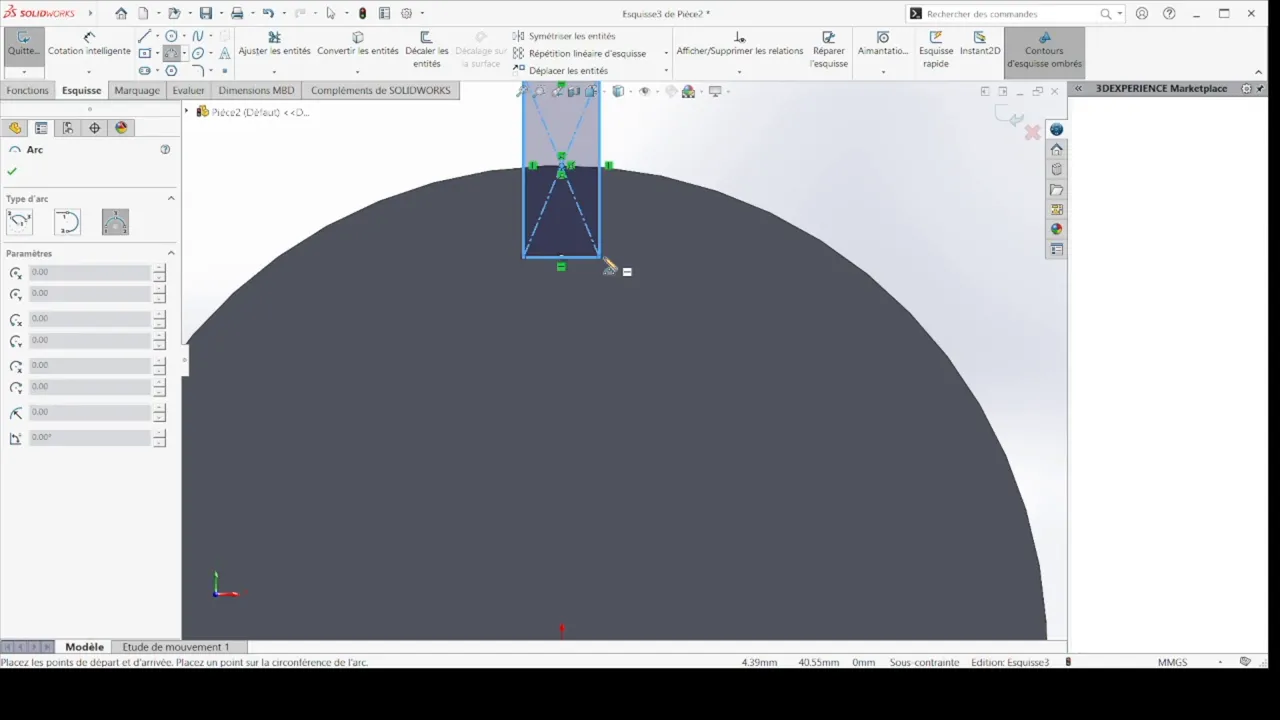Collapse the Paramètres section

coord(171,253)
